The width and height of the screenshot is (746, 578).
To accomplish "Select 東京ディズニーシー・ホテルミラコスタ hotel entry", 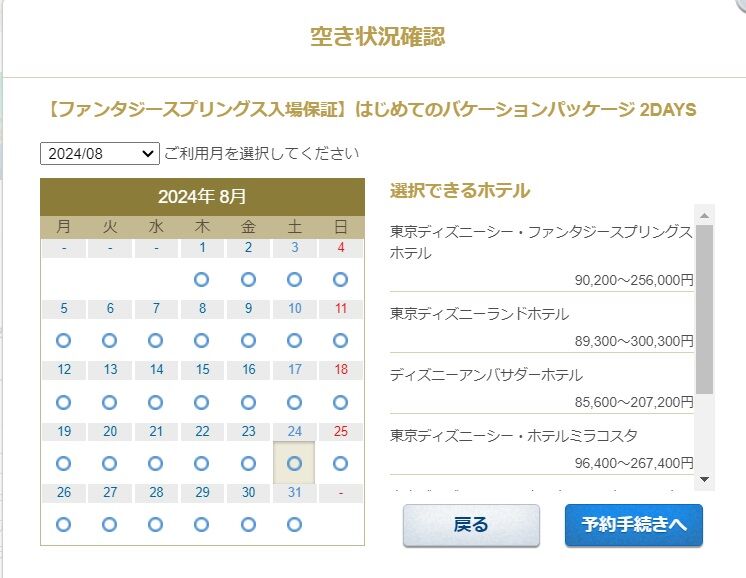I will coord(514,436).
